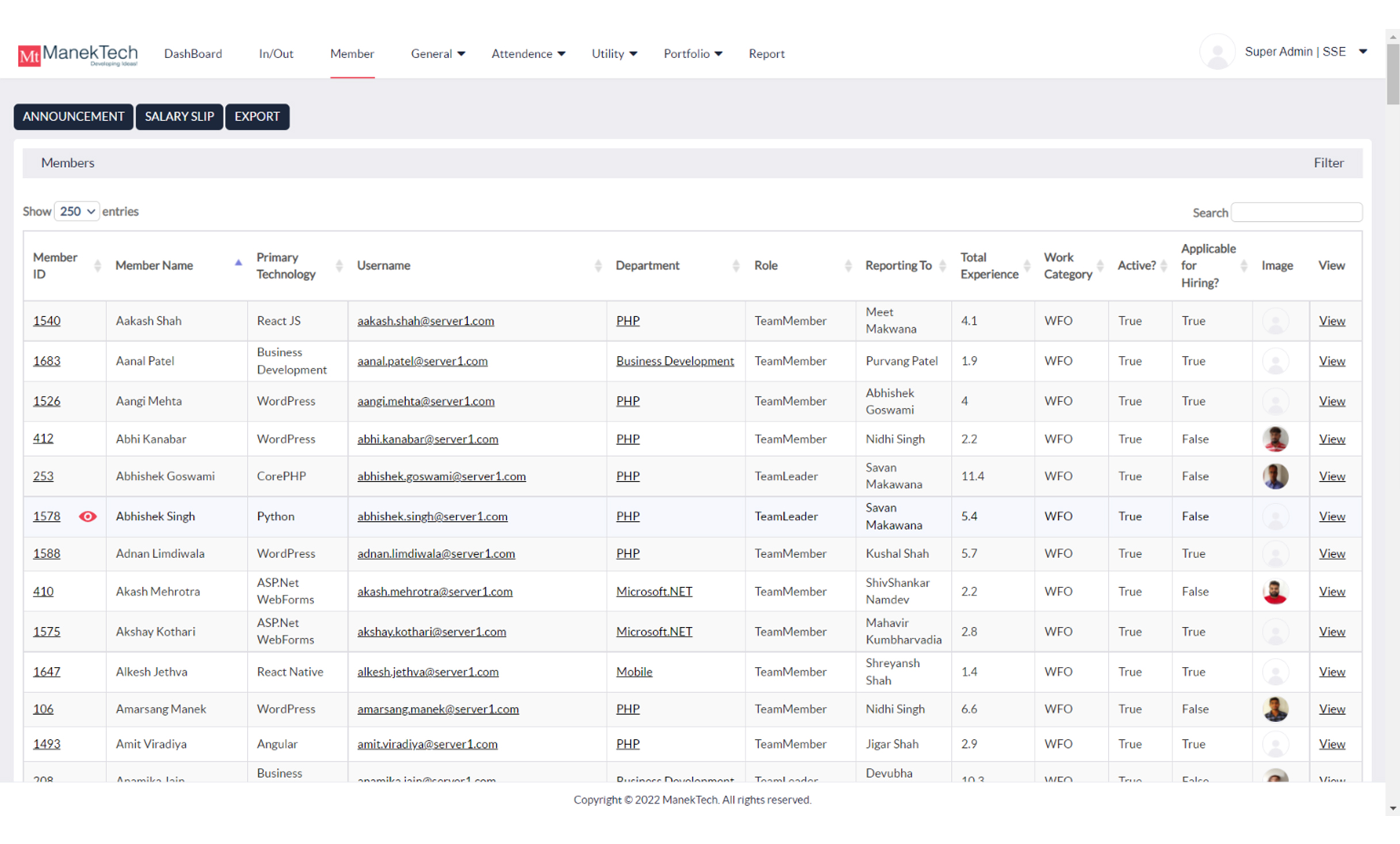Click Amit Viradiya's placeholder avatar image
1400x844 pixels.
point(1275,744)
